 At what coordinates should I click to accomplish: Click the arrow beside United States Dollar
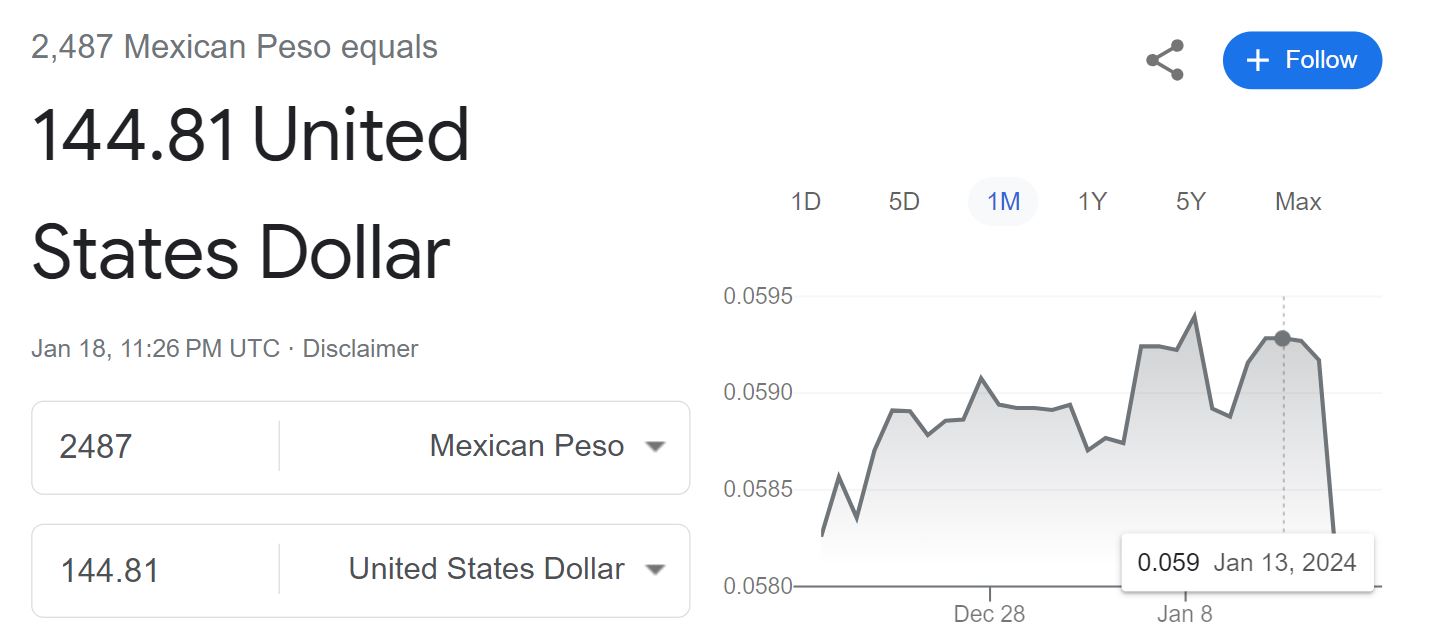655,570
